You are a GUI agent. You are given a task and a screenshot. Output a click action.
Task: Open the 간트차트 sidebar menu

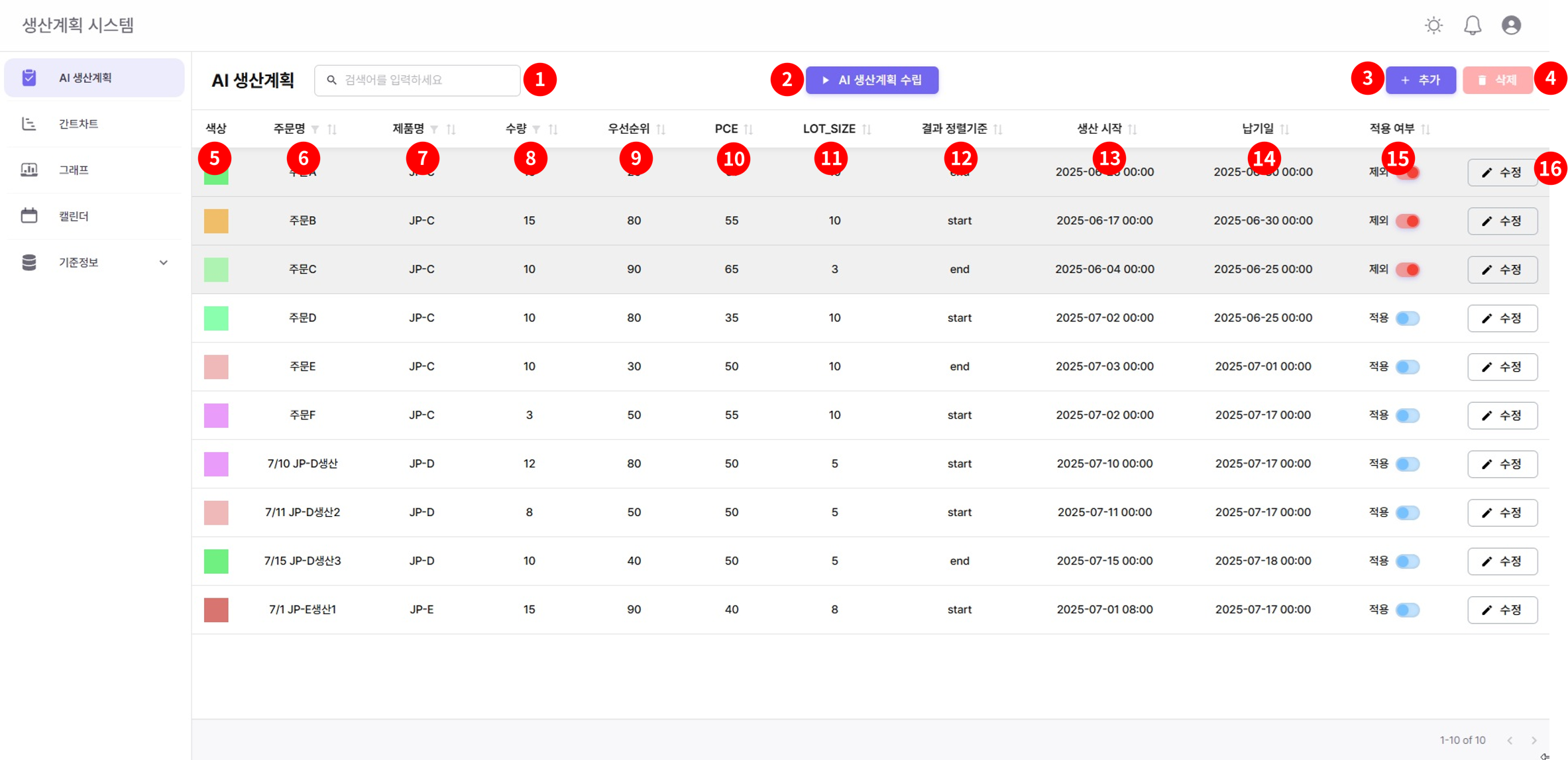click(x=78, y=124)
